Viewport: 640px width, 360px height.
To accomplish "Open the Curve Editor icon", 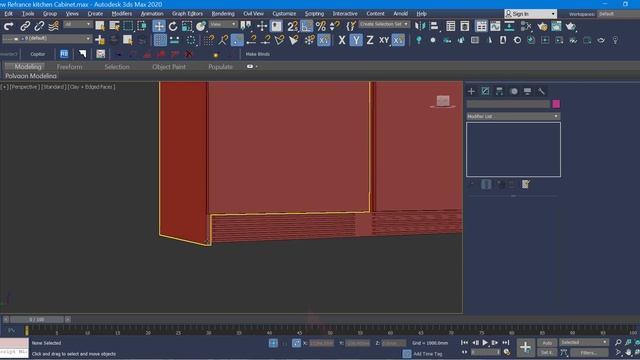I will [x=495, y=27].
